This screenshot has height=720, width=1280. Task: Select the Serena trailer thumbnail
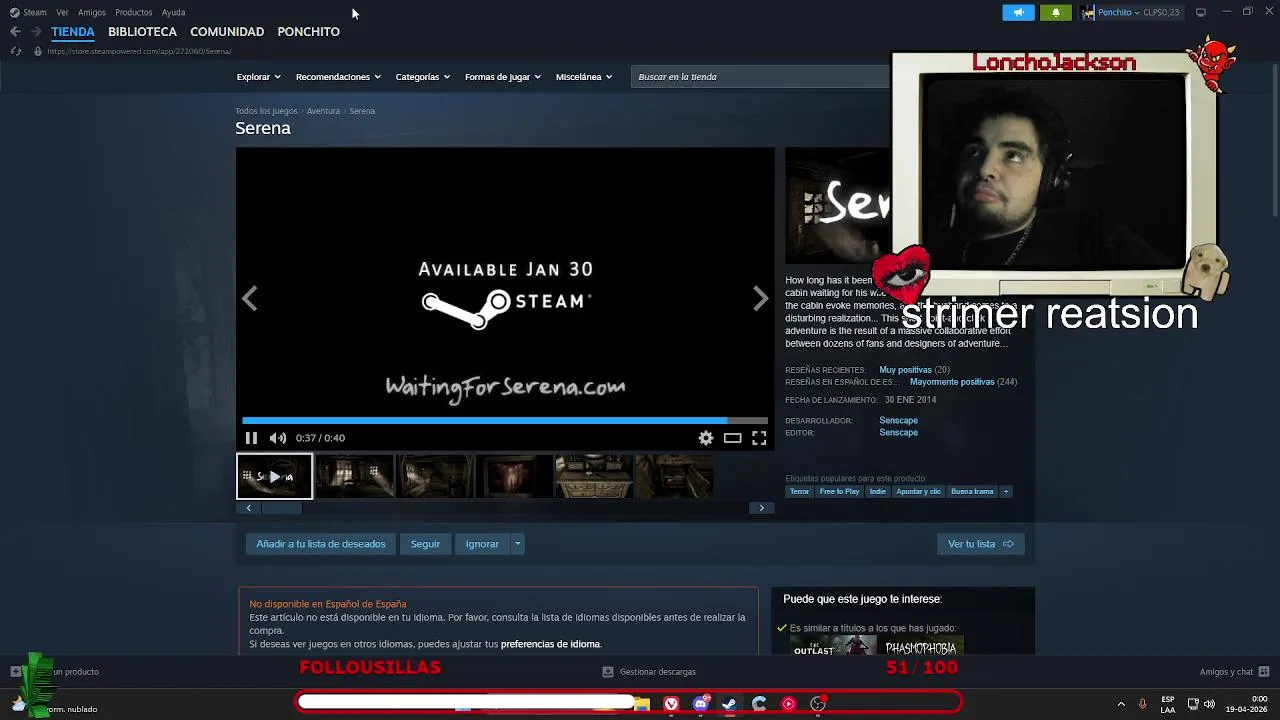[274, 476]
